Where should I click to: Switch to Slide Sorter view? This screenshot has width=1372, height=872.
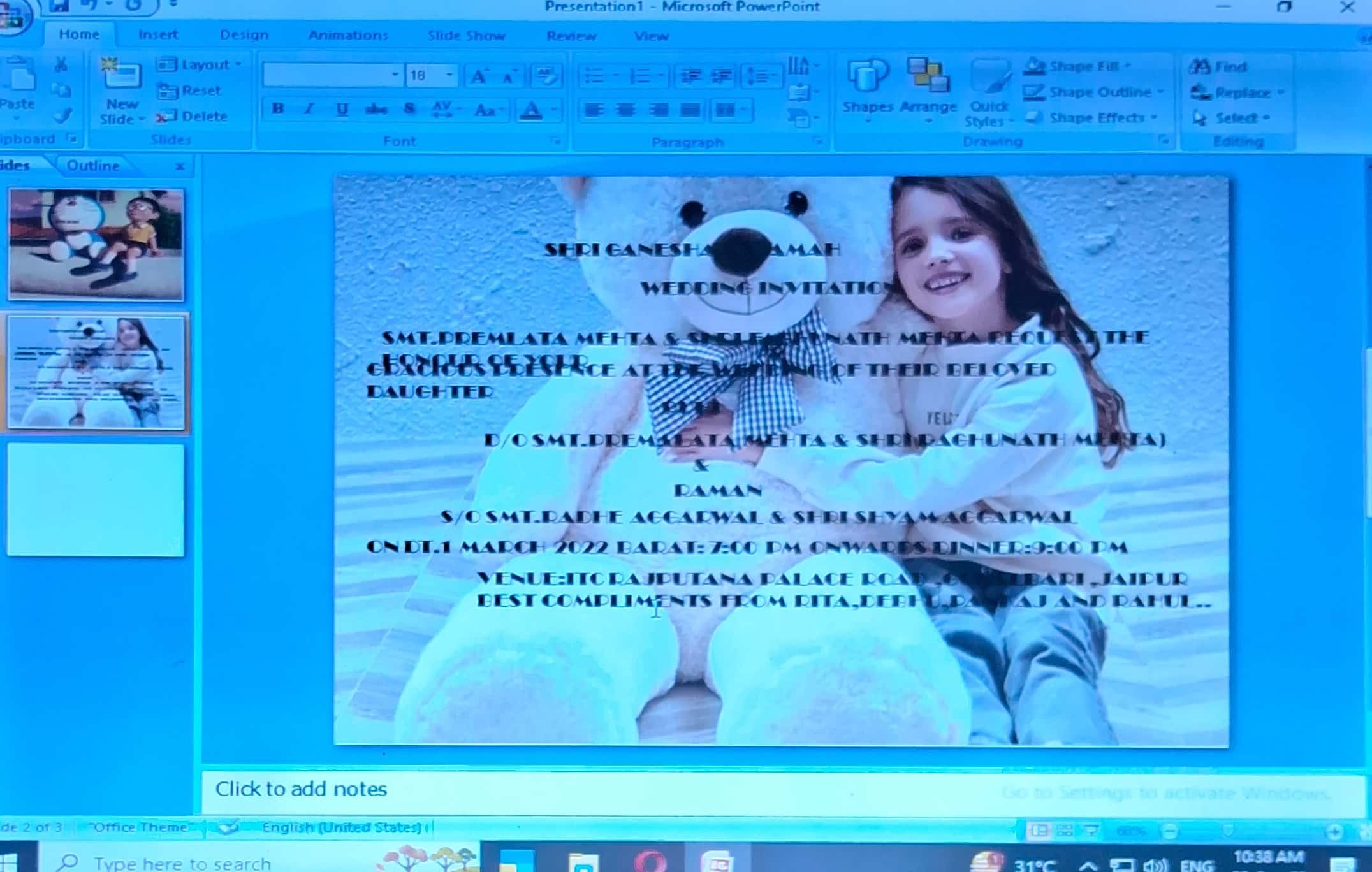click(1064, 831)
